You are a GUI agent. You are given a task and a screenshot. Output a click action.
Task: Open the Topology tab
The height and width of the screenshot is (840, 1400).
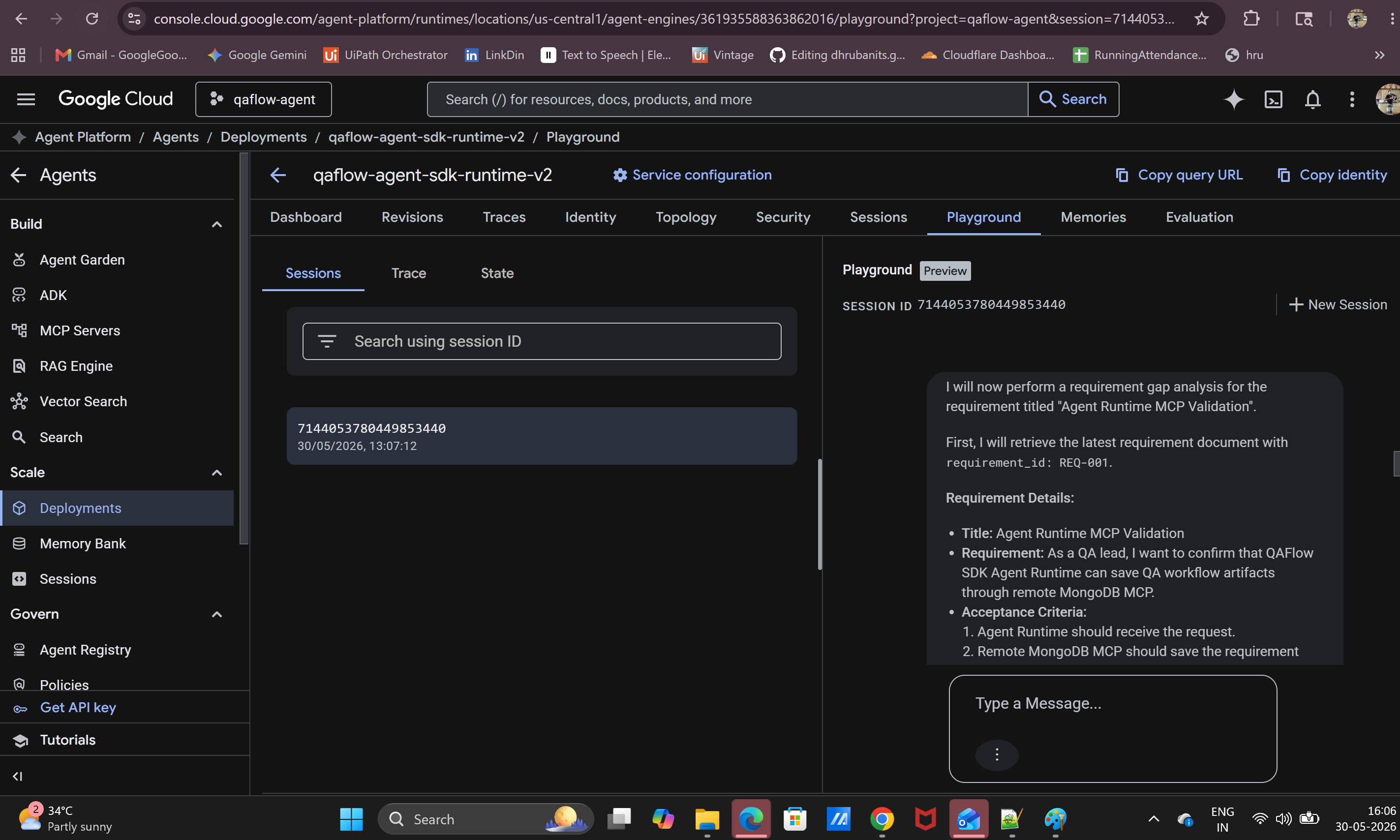686,217
